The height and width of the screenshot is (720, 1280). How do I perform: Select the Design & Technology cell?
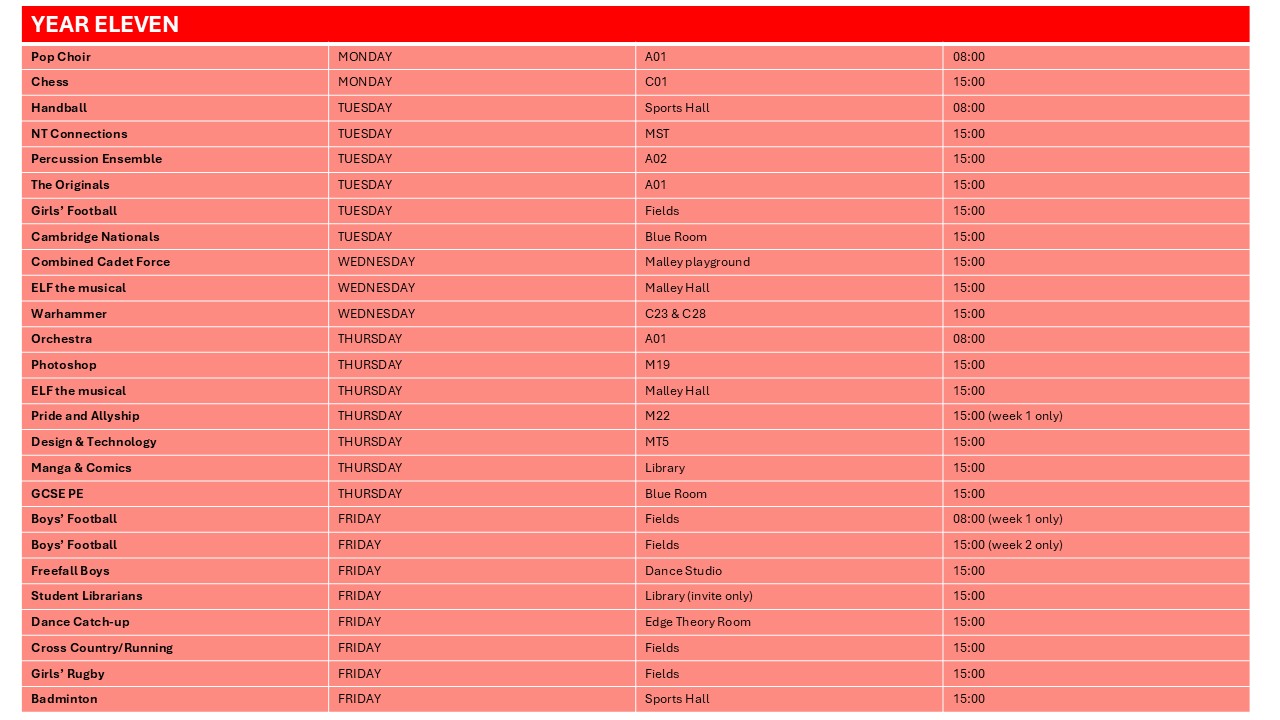tap(94, 442)
